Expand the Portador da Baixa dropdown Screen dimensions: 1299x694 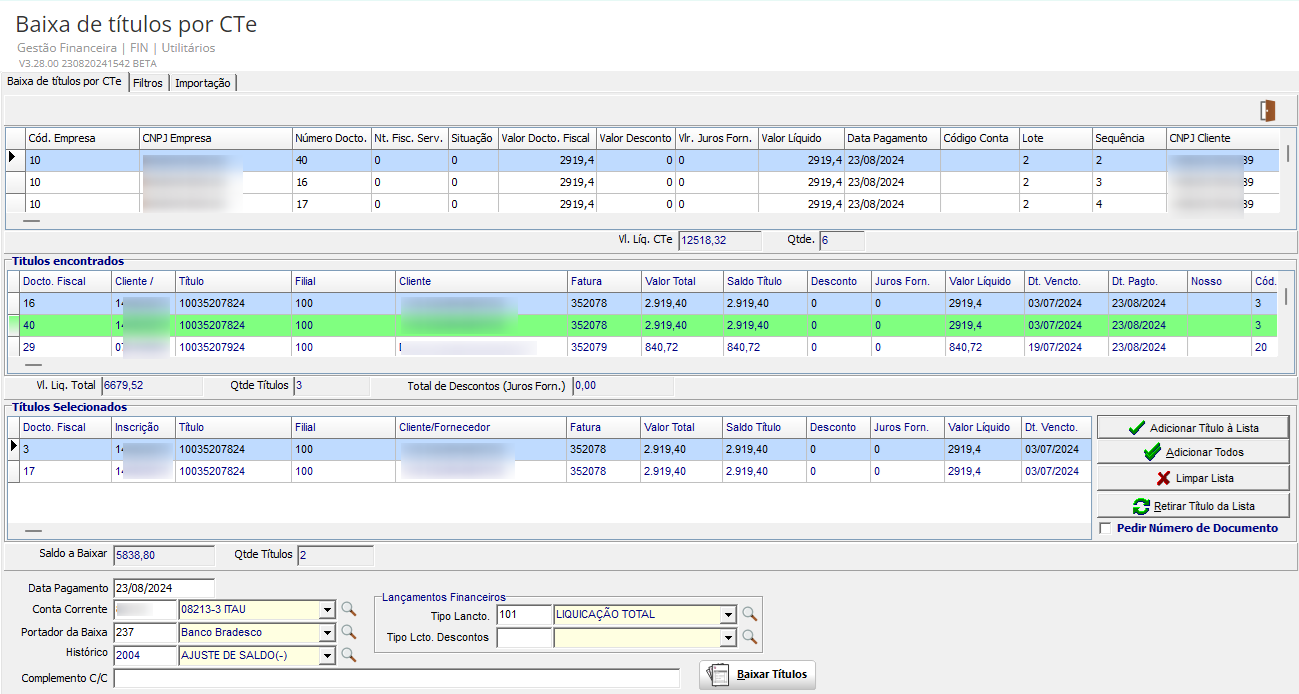[x=327, y=633]
